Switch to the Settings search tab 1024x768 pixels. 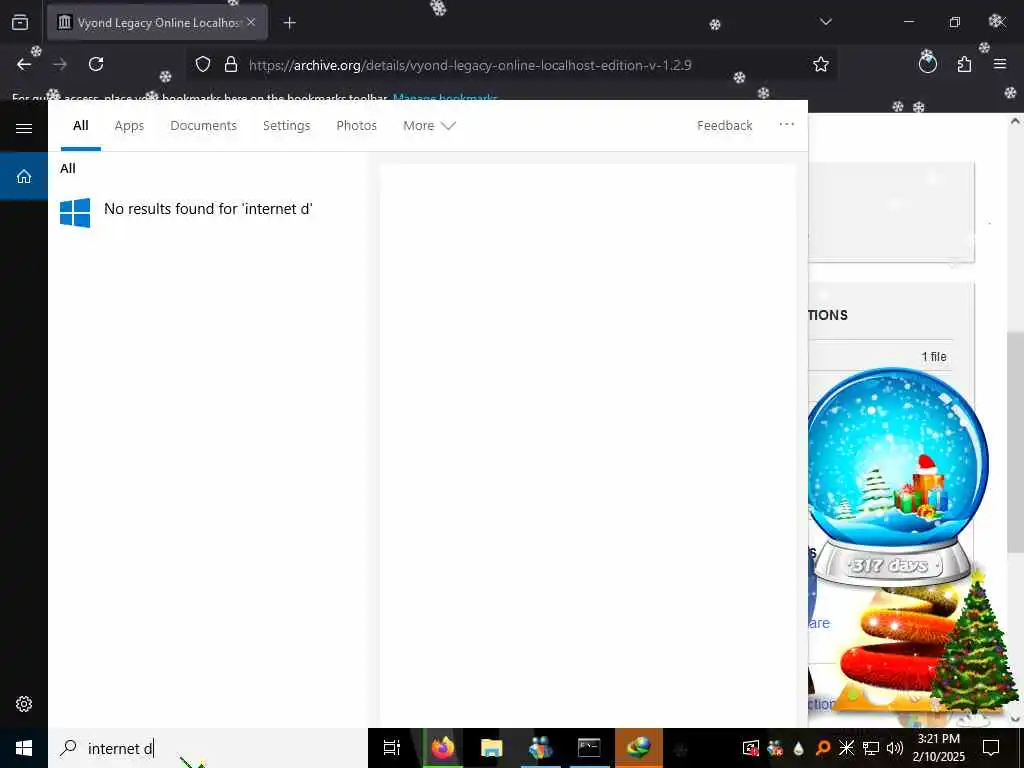(286, 125)
